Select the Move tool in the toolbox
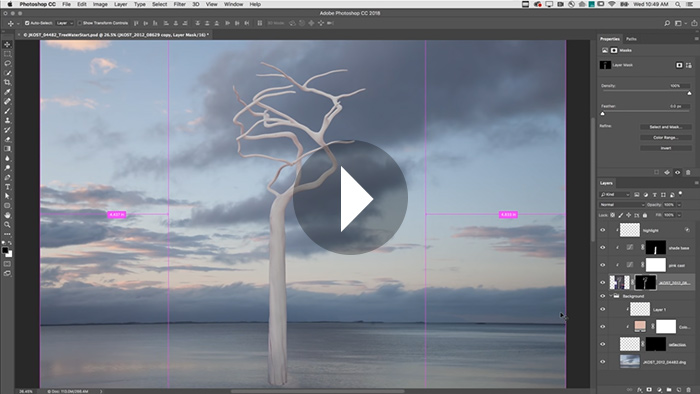Viewport: 700px width, 394px height. (x=7, y=45)
